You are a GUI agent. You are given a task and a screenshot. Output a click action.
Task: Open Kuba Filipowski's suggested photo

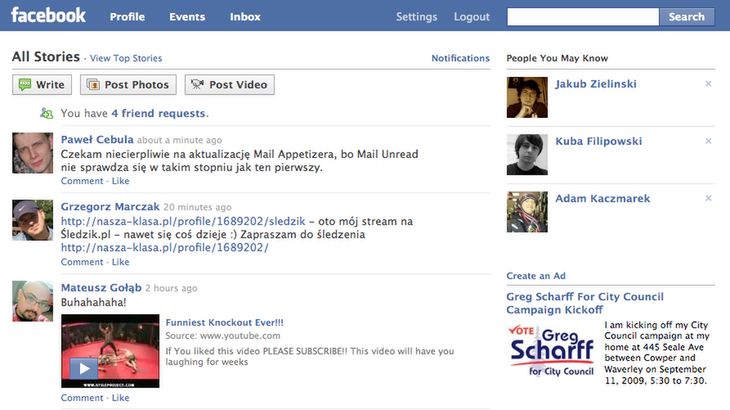click(527, 155)
